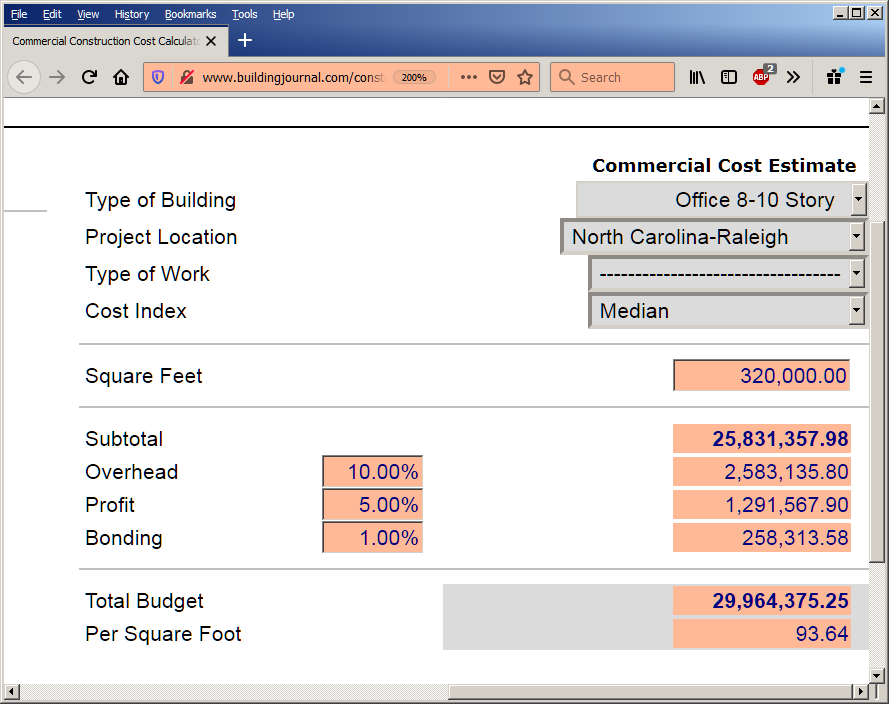Reload the page with the refresh icon
The height and width of the screenshot is (704, 889).
[89, 77]
